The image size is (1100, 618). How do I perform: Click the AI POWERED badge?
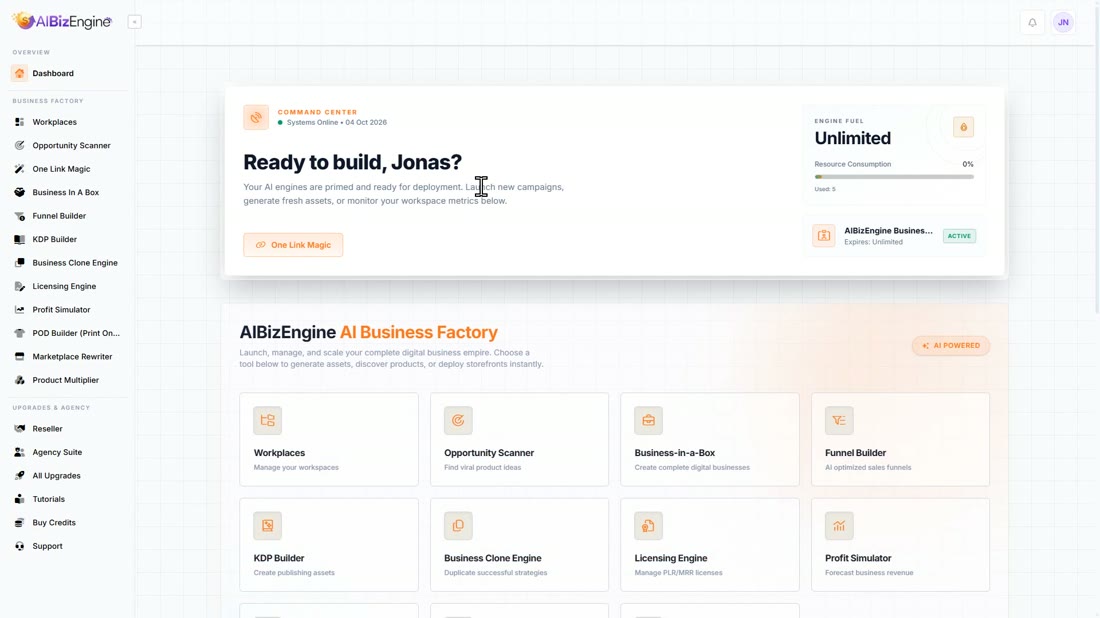pos(951,346)
